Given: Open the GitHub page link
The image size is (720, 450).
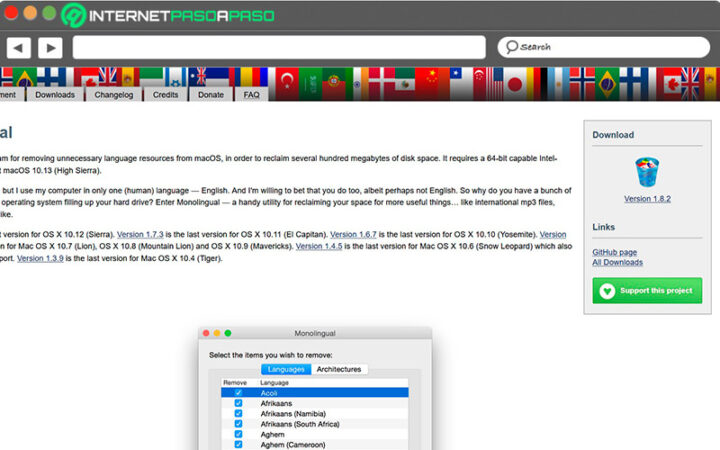Looking at the screenshot, I should [615, 252].
